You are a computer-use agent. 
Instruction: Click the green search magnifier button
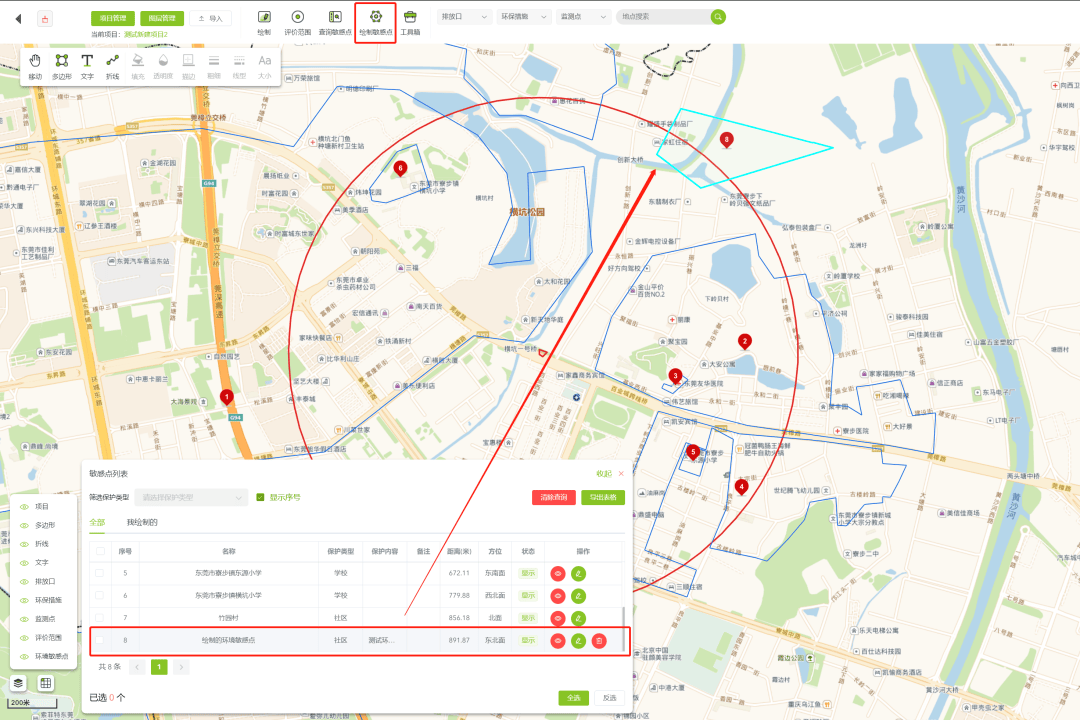click(x=718, y=17)
